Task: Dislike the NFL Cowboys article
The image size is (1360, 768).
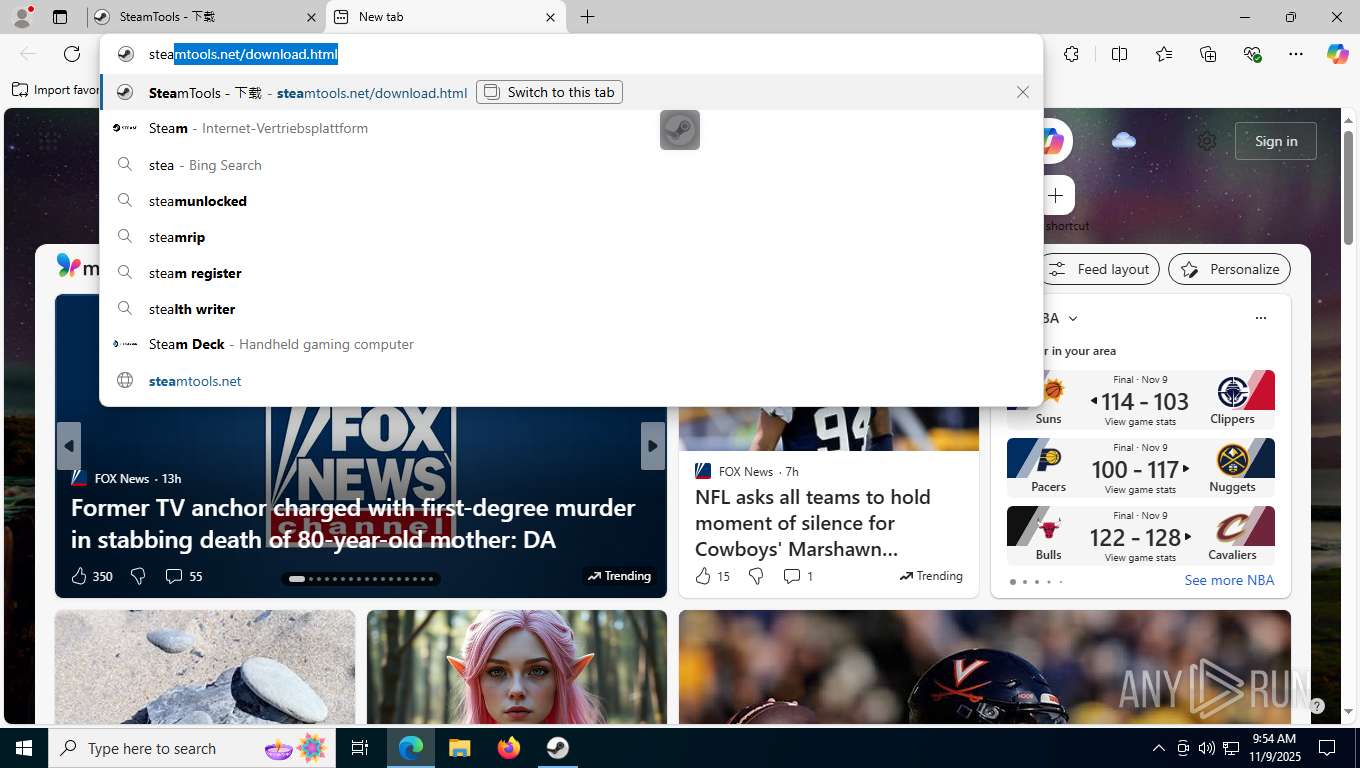Action: click(756, 576)
